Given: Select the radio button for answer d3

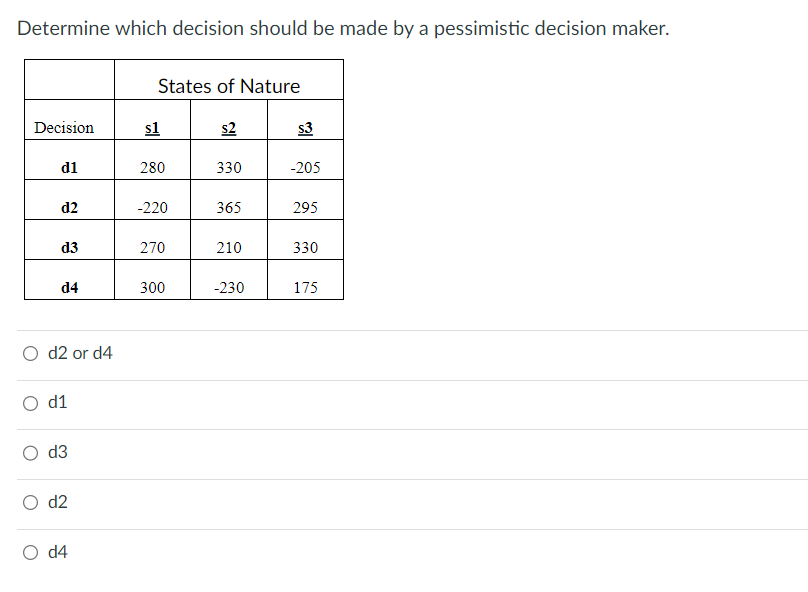Looking at the screenshot, I should pos(31,452).
